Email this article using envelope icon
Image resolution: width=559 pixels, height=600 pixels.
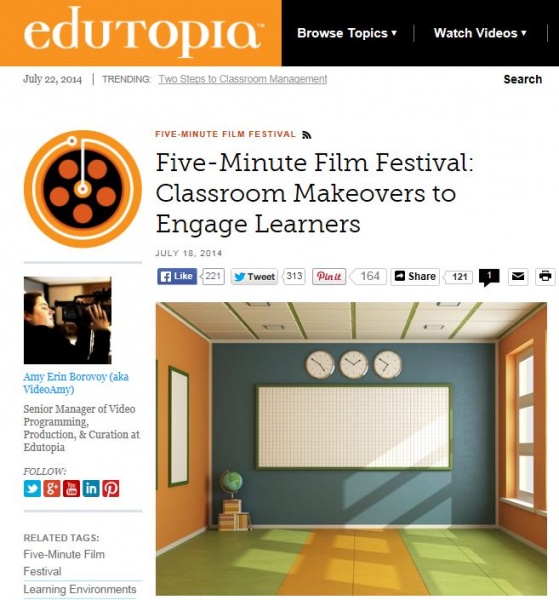click(518, 276)
